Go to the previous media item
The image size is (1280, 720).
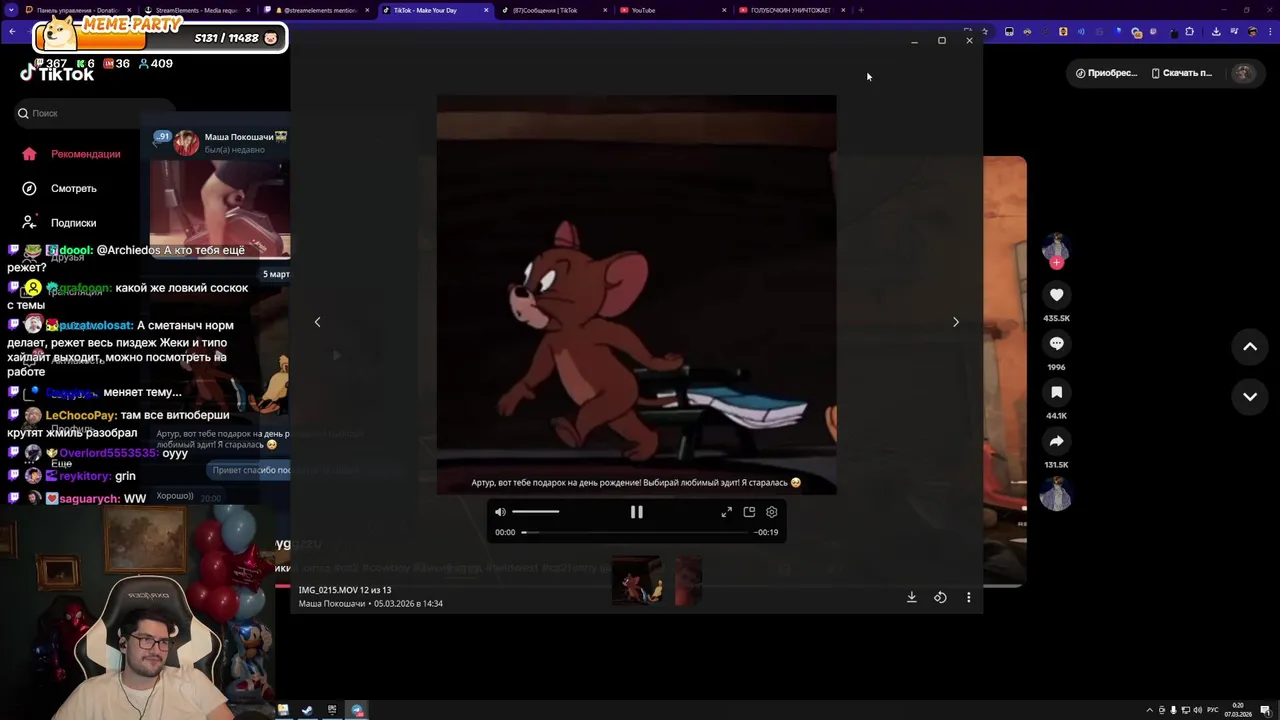[x=318, y=322]
